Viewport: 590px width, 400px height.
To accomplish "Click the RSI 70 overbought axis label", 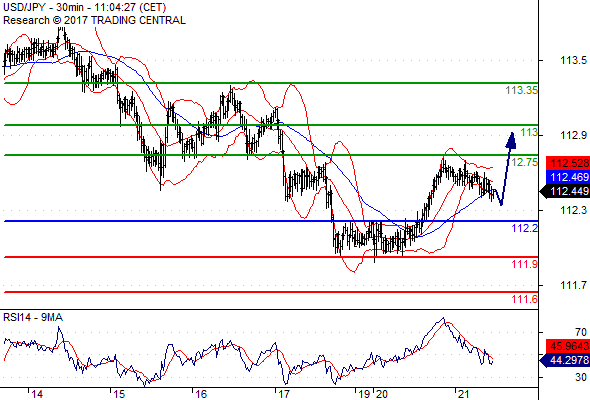I will click(581, 332).
